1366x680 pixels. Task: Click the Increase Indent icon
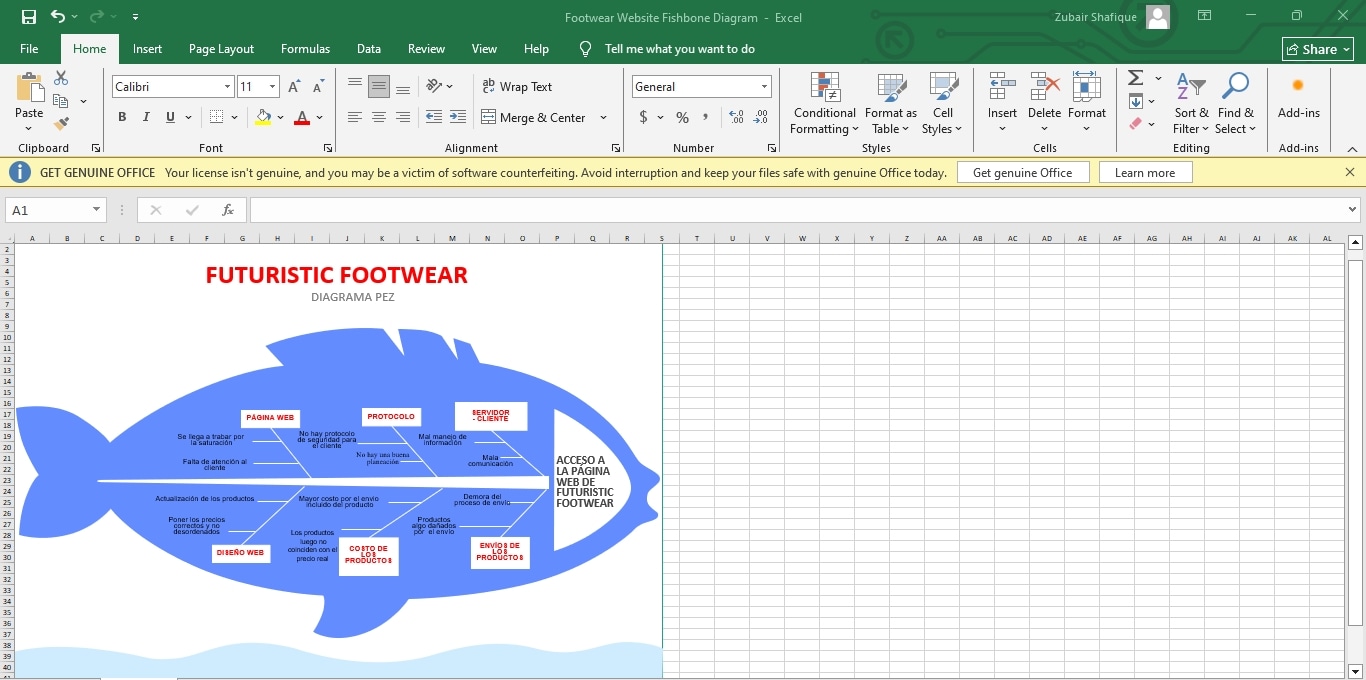coord(458,117)
